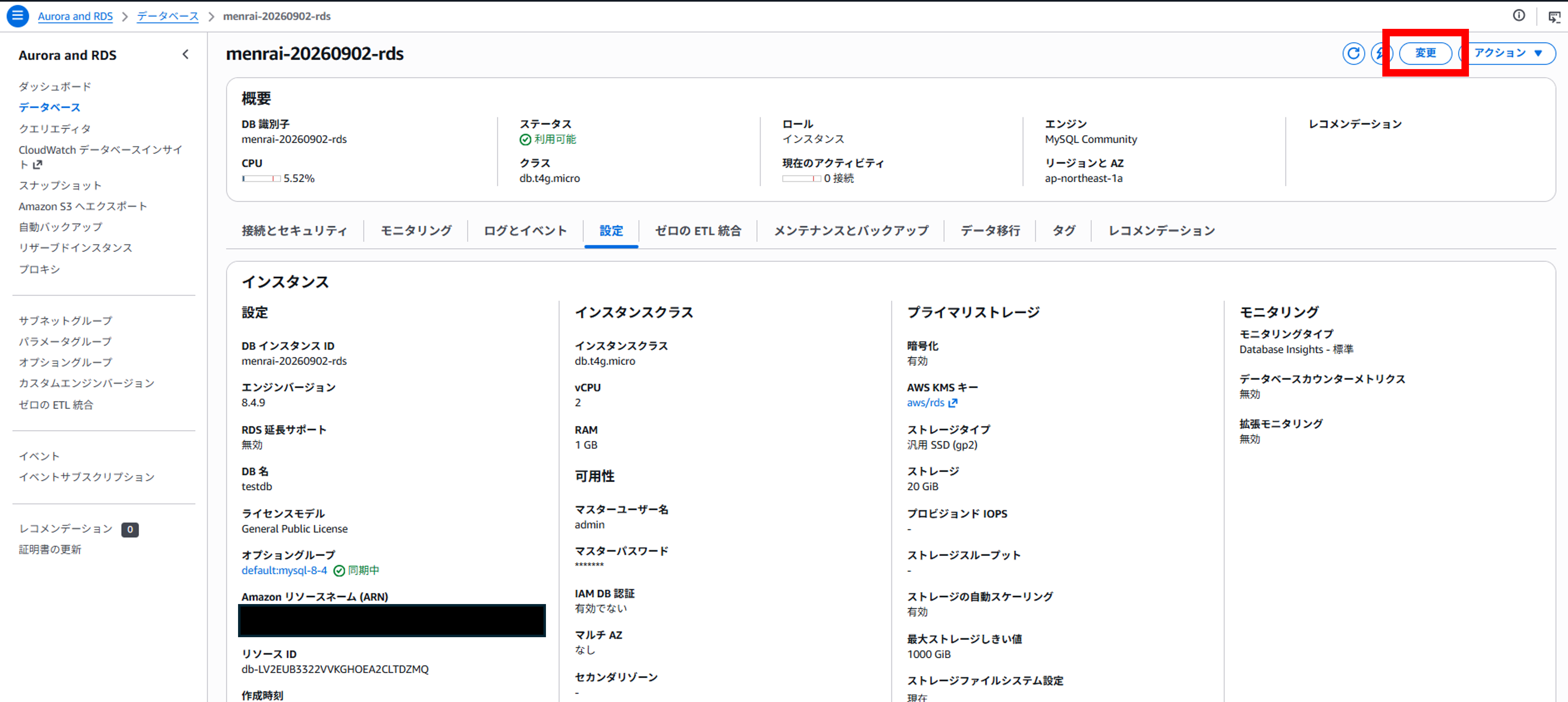Image resolution: width=1568 pixels, height=702 pixels.
Task: Open パラメータグループ in sidebar
Action: (x=65, y=341)
